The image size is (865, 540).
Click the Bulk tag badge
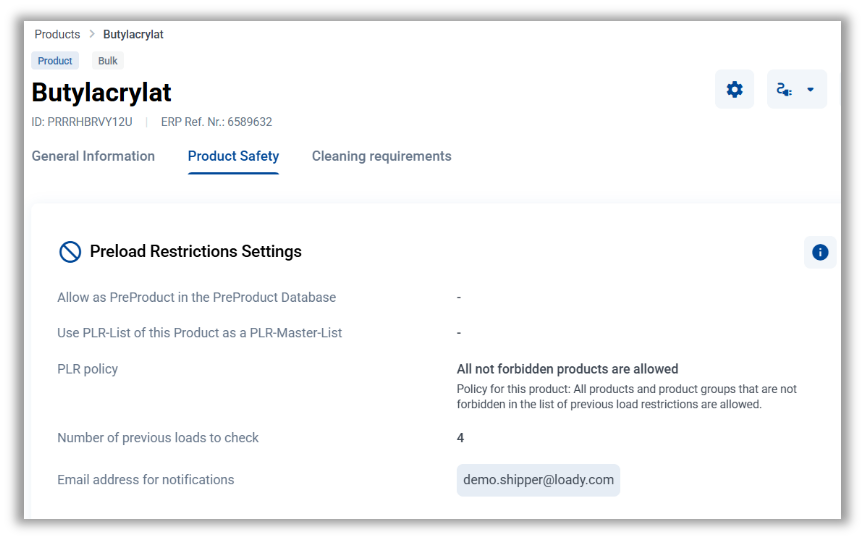click(x=108, y=61)
